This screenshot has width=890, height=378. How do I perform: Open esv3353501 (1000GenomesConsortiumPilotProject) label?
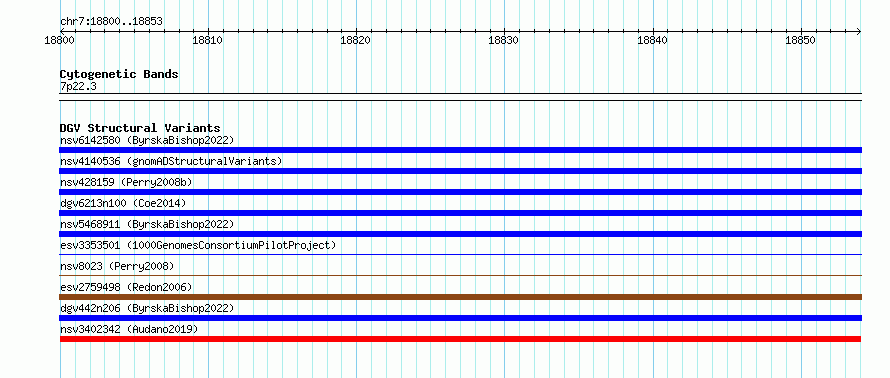click(198, 245)
